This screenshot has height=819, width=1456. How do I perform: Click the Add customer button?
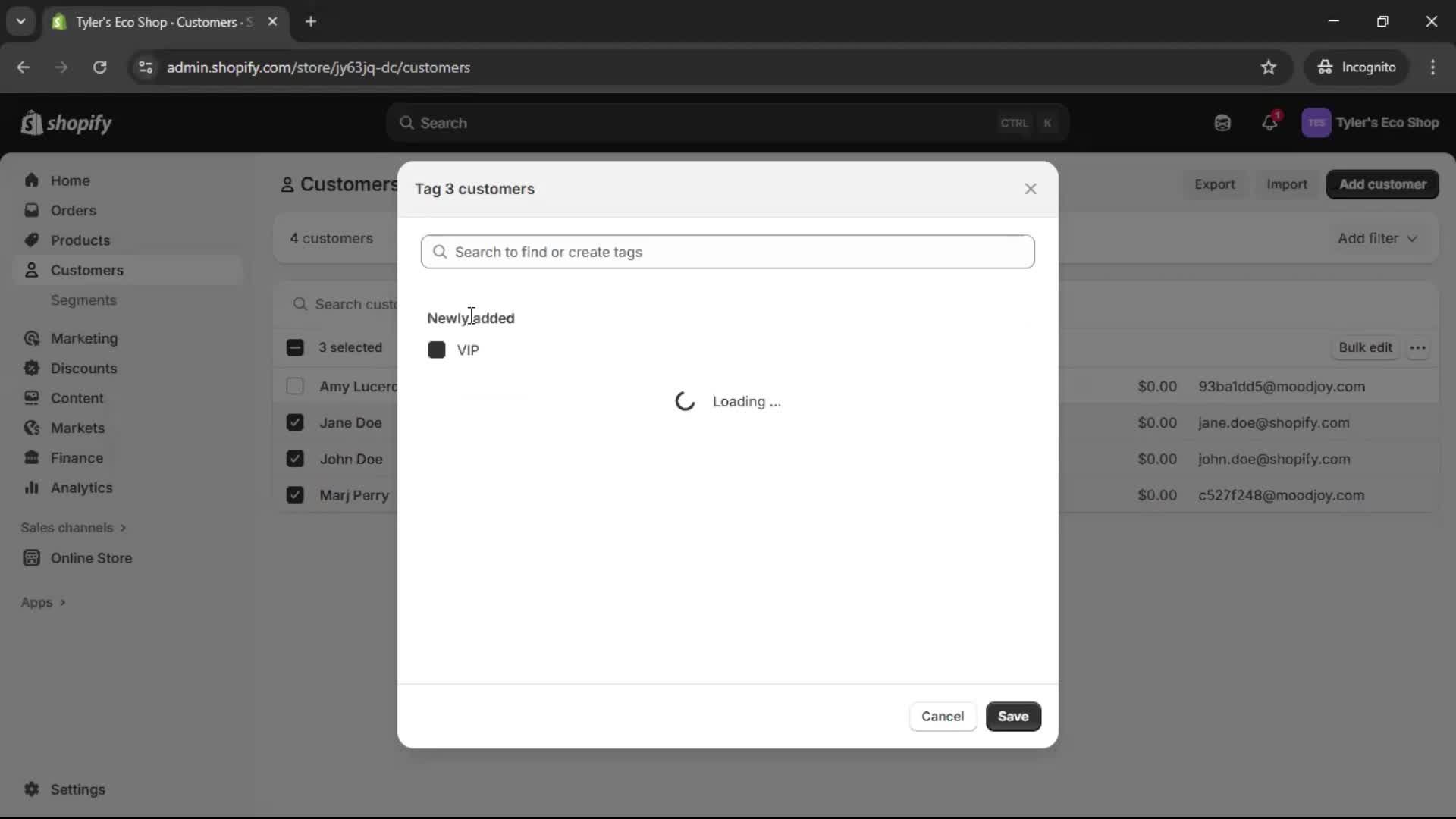1382,184
